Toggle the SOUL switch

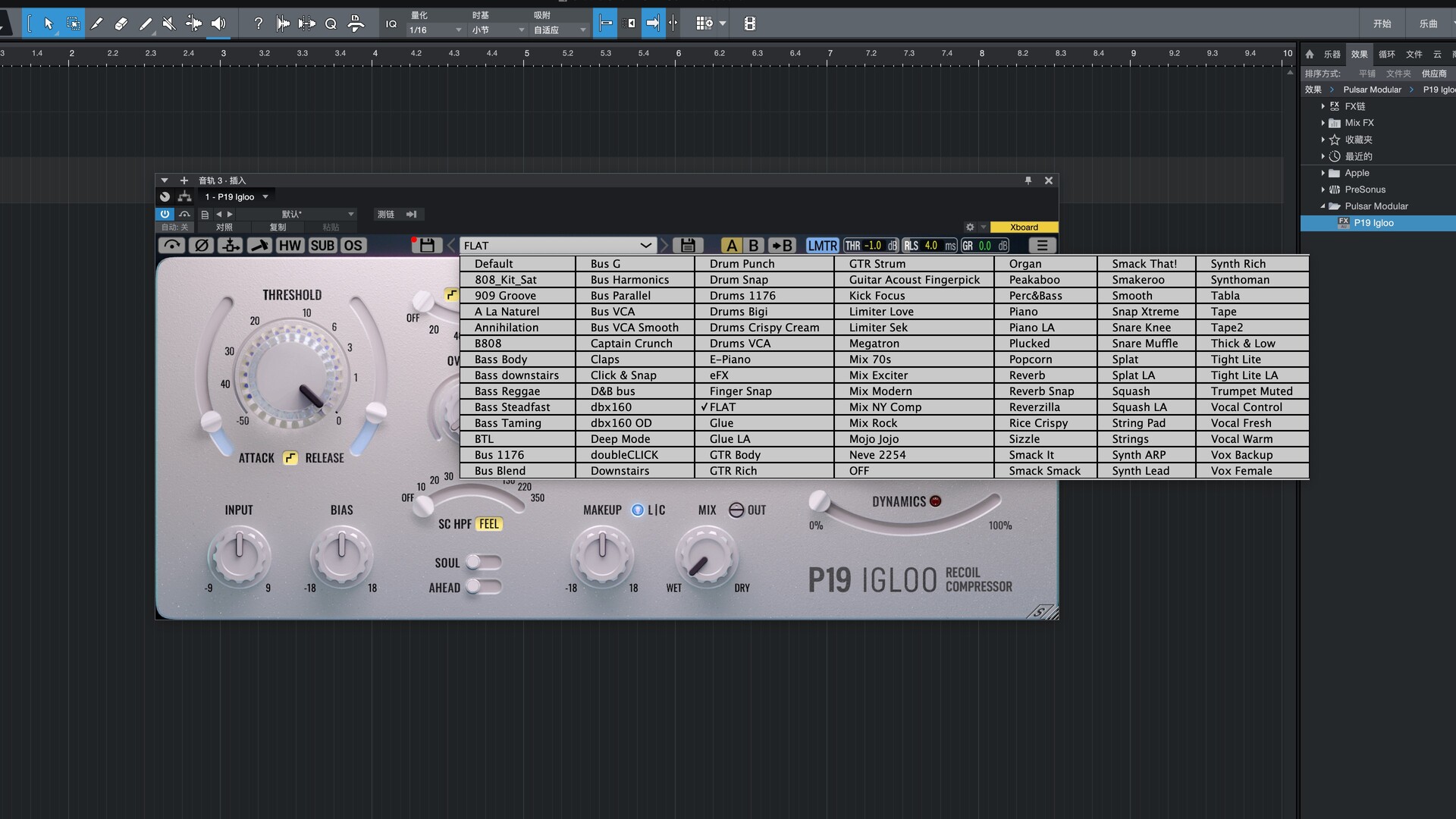point(483,562)
